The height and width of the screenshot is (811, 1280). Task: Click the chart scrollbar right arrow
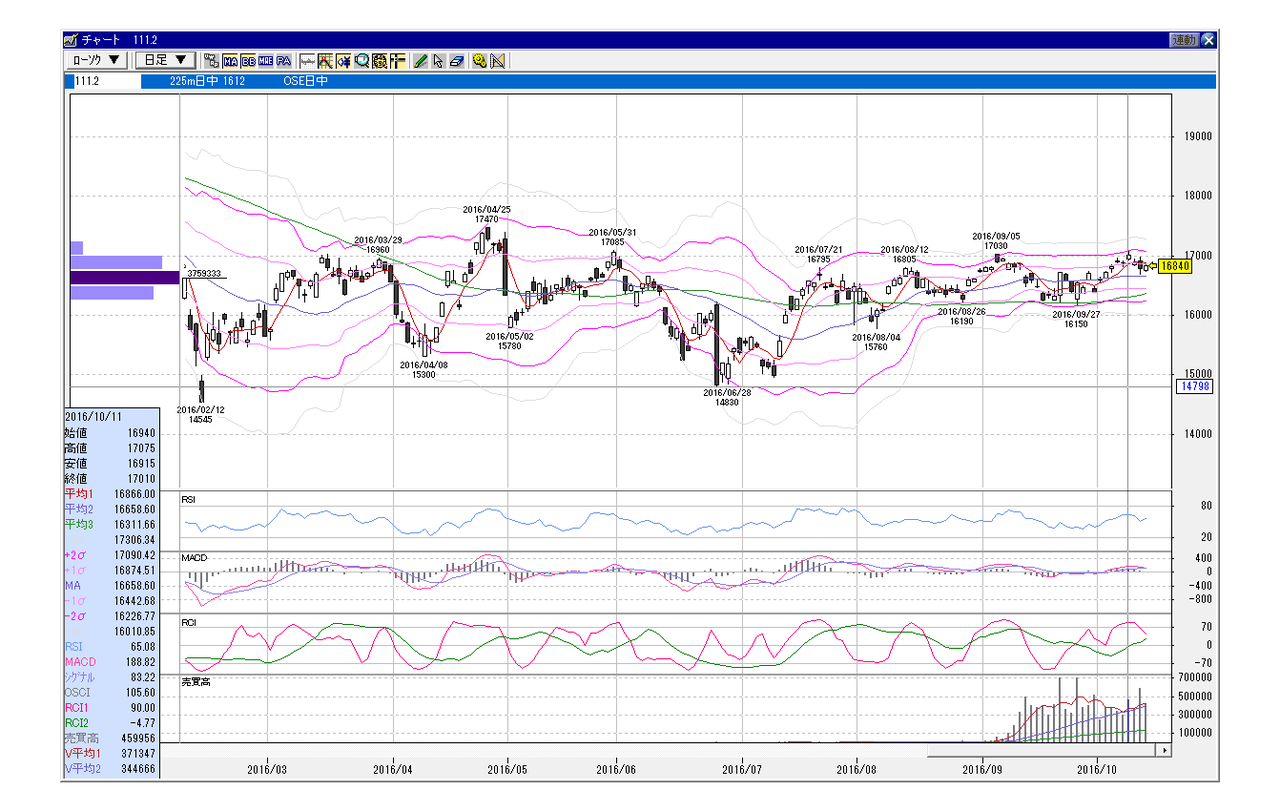coord(1163,748)
